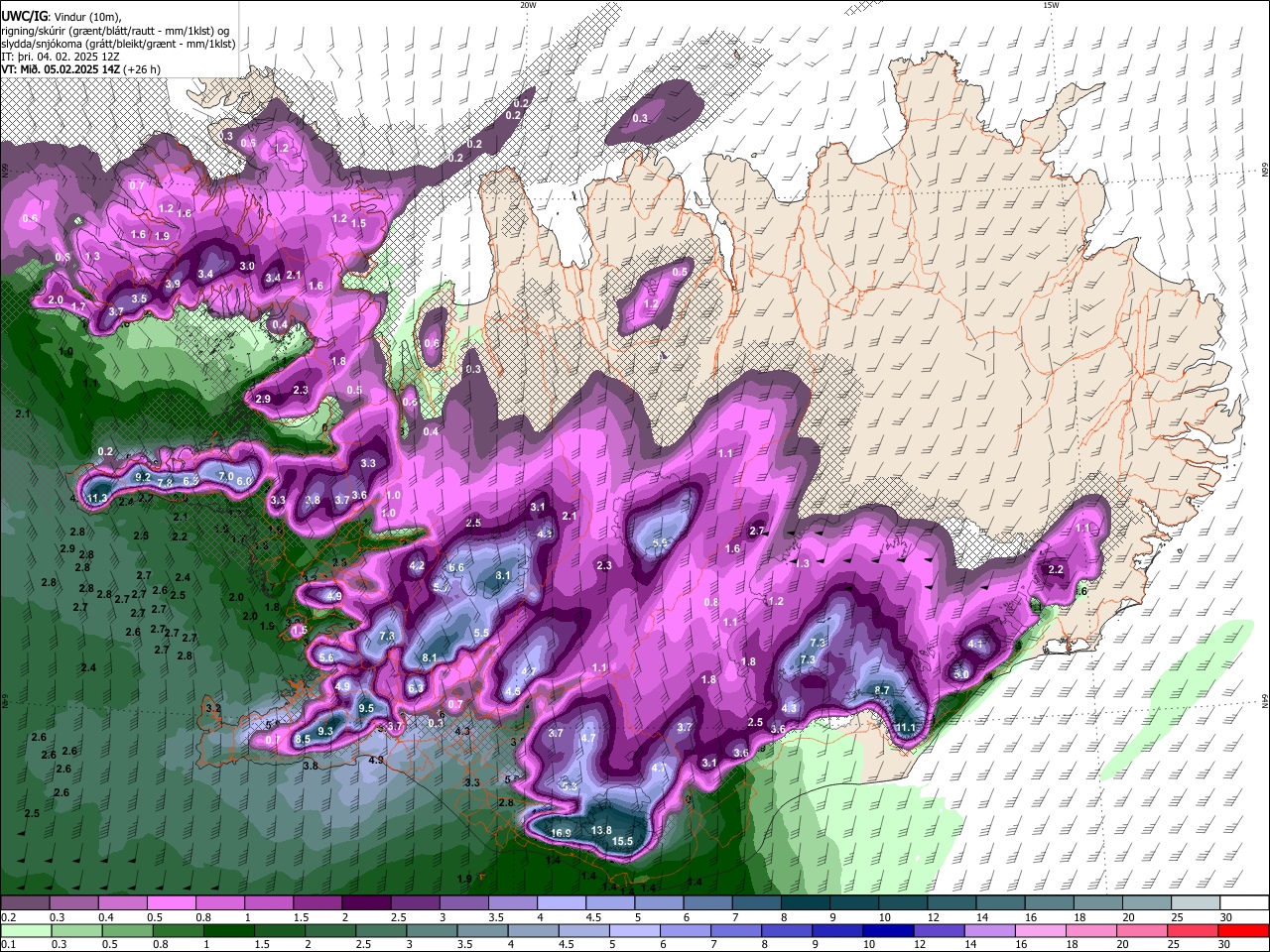Click the '11.1' precipitation value in the southeast
The image size is (1270, 952).
coord(906,728)
